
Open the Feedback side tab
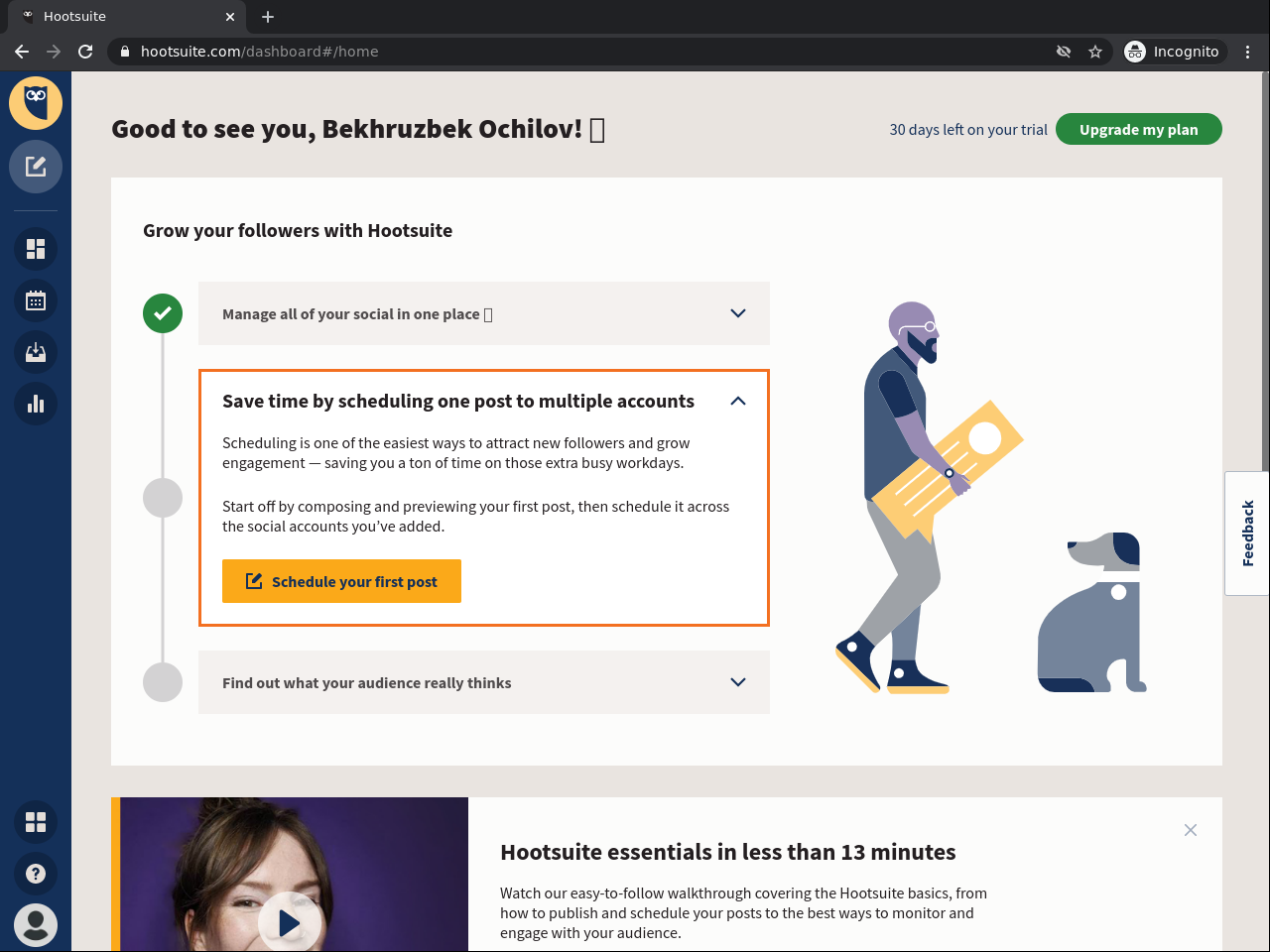[x=1248, y=534]
